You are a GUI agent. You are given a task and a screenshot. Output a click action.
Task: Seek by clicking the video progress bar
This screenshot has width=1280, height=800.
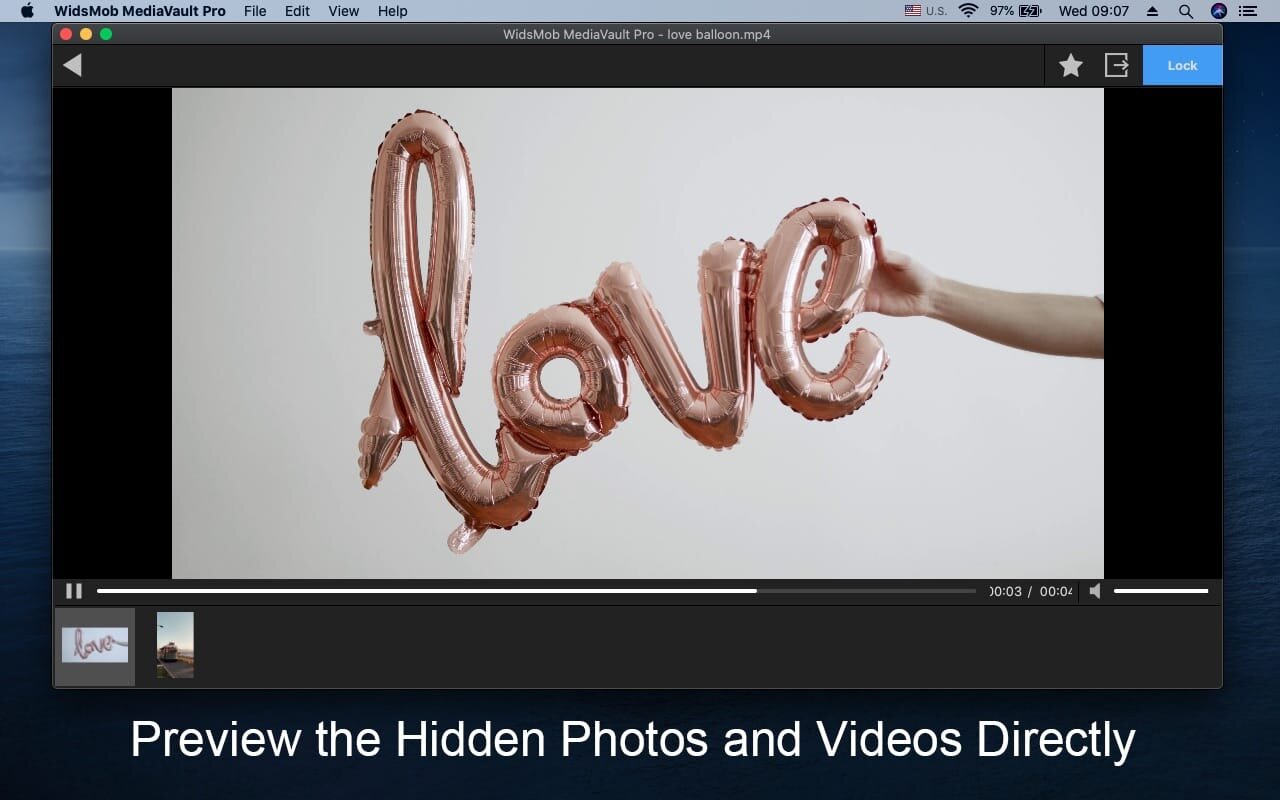point(536,591)
